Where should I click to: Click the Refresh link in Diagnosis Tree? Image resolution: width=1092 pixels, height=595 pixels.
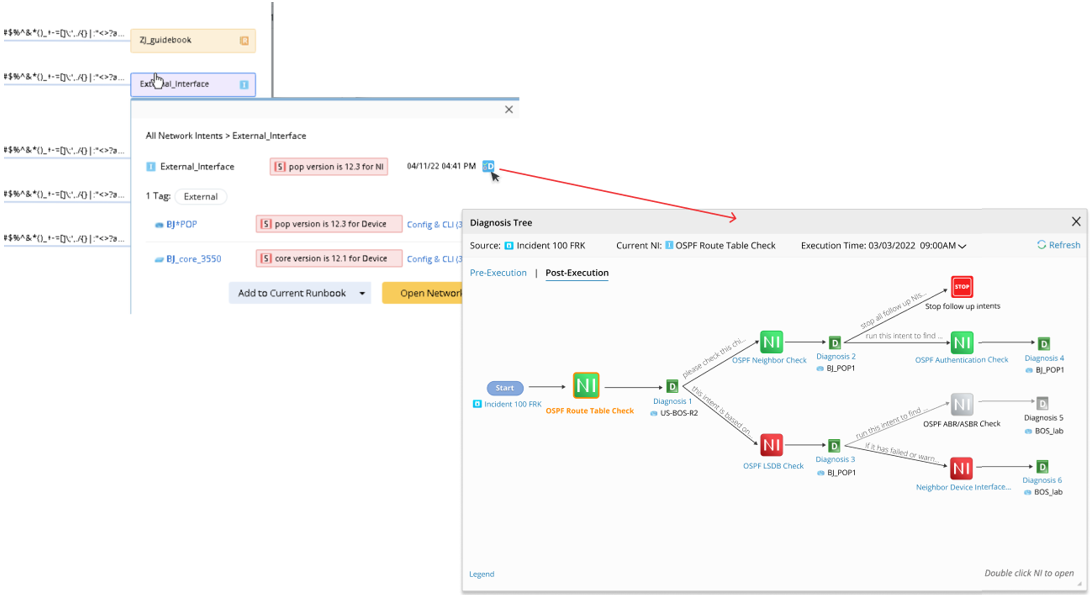pyautogui.click(x=1058, y=245)
